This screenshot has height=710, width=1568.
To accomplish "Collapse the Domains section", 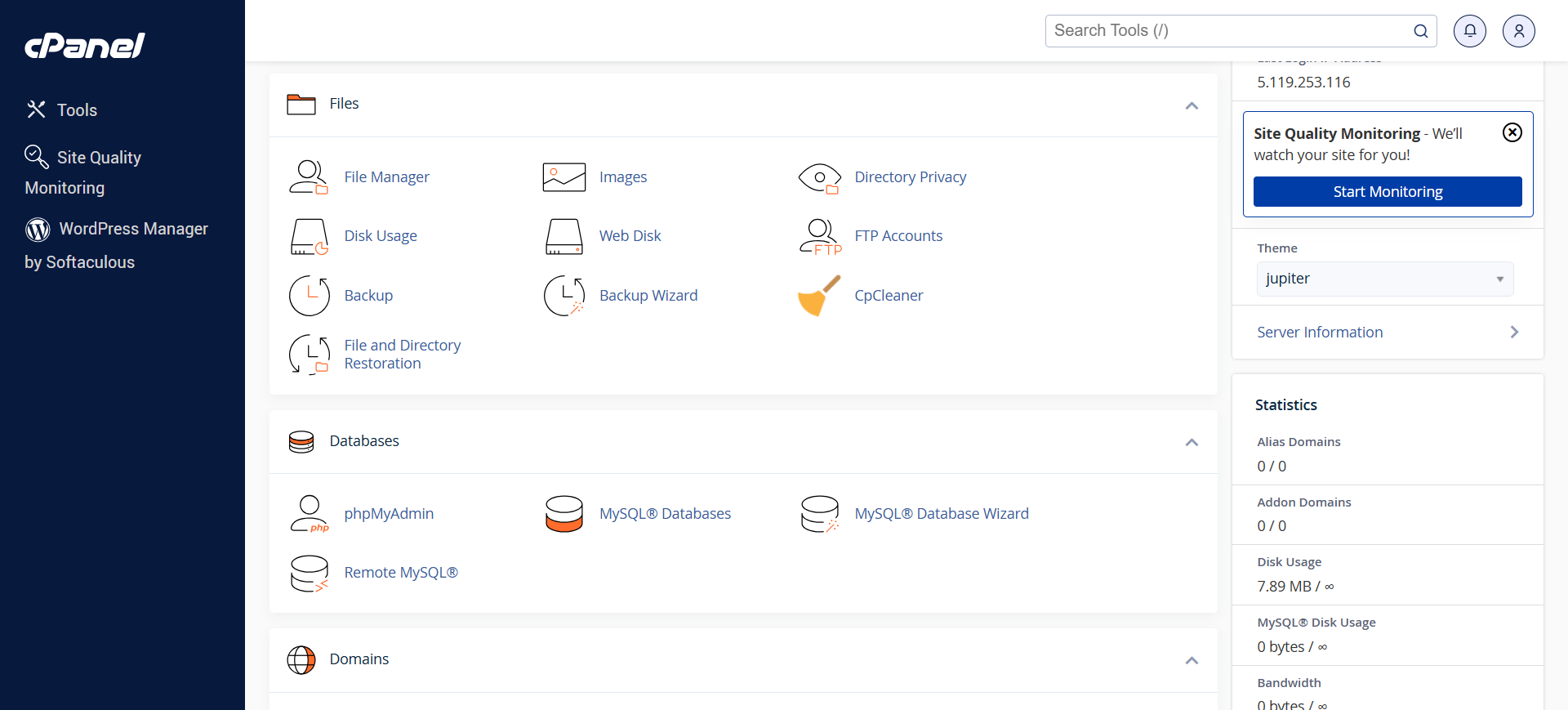I will [x=1192, y=660].
